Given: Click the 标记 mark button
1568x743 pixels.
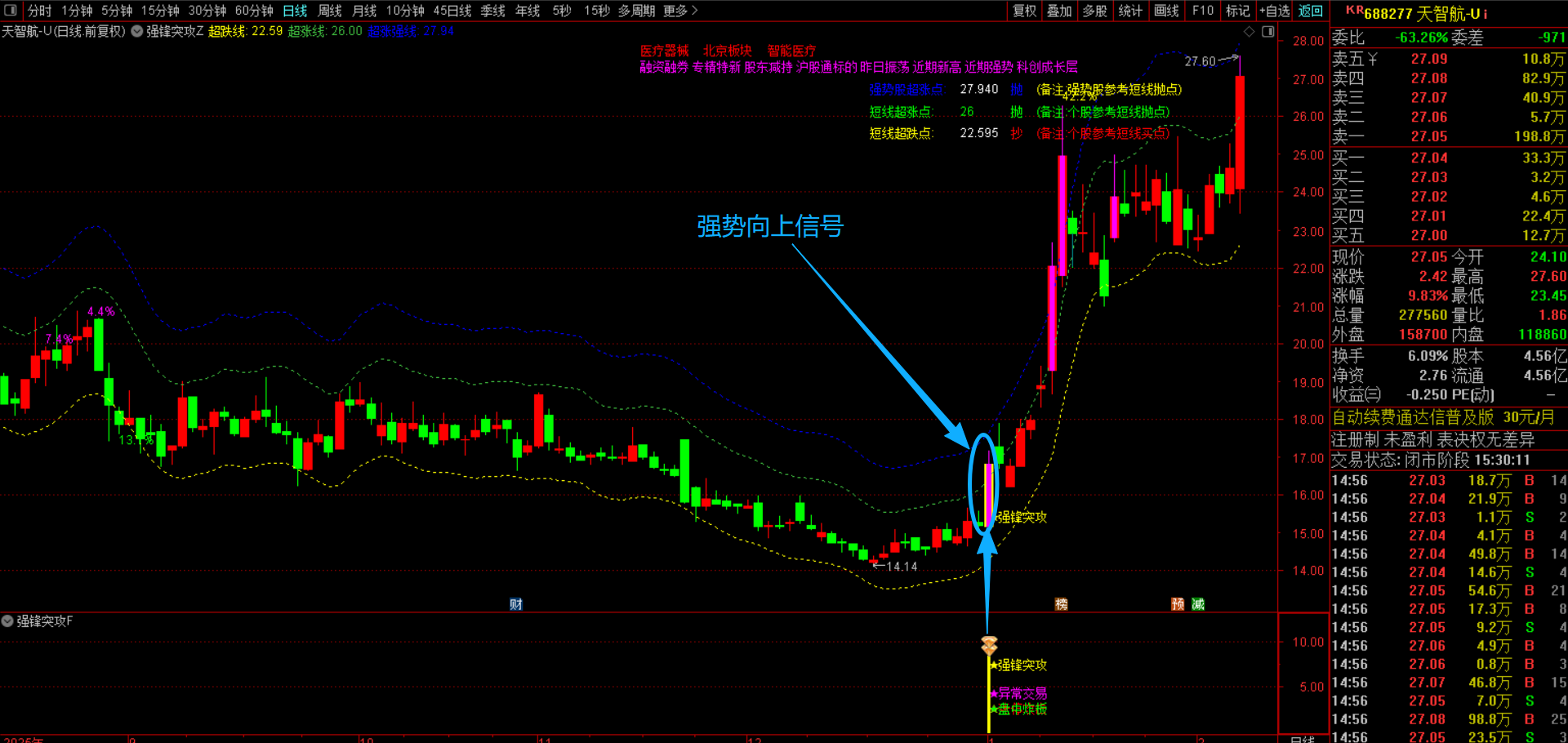Looking at the screenshot, I should point(1238,11).
